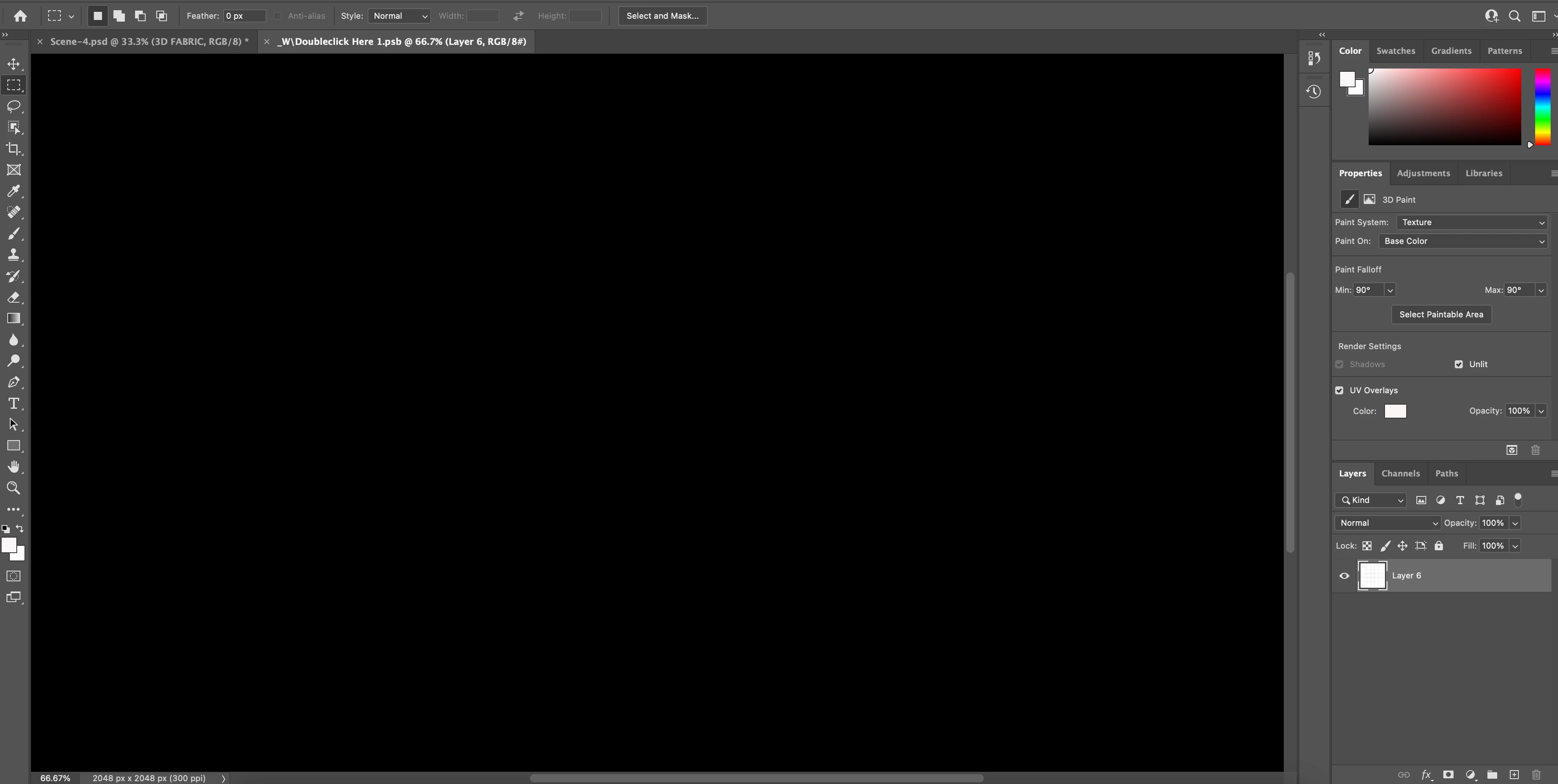
Task: Select the Eraser tool
Action: [13, 297]
